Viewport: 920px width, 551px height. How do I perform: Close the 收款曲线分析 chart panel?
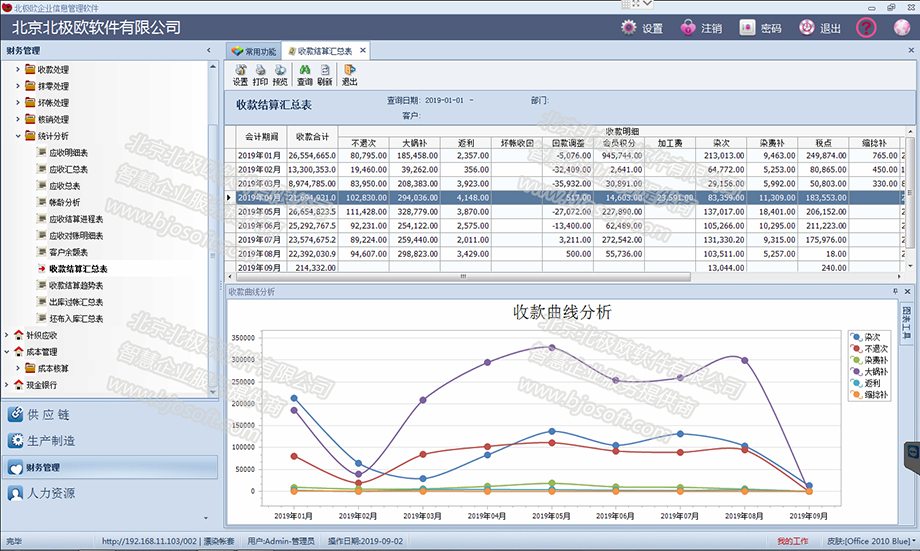[x=908, y=292]
